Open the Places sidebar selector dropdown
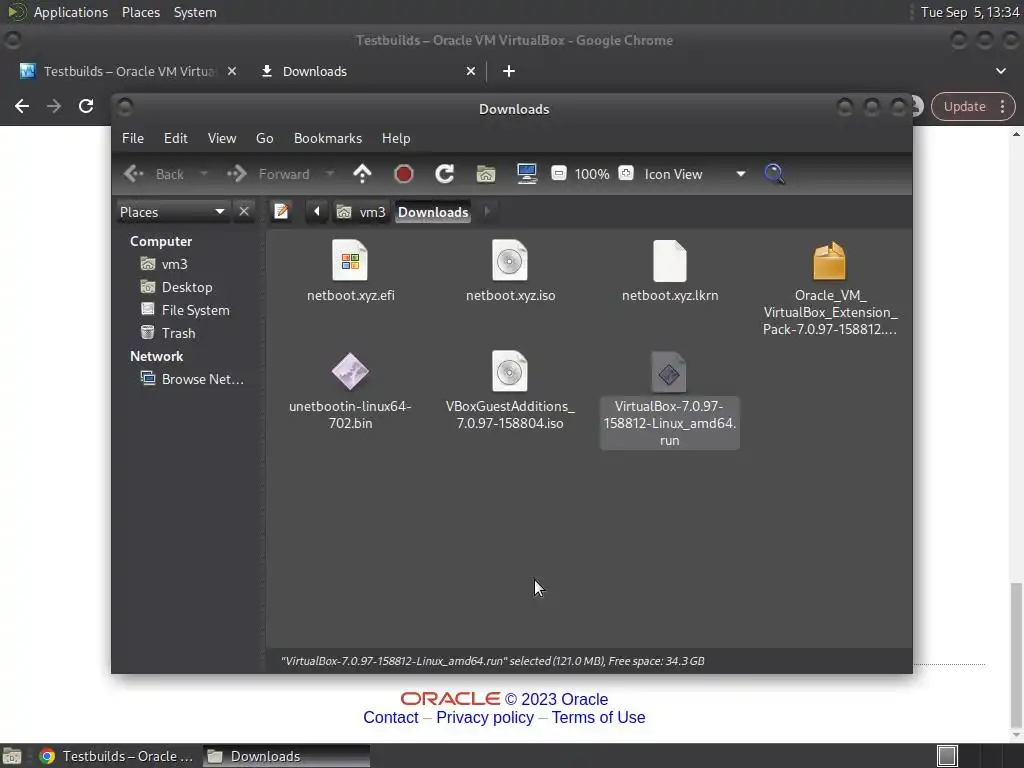 point(172,212)
